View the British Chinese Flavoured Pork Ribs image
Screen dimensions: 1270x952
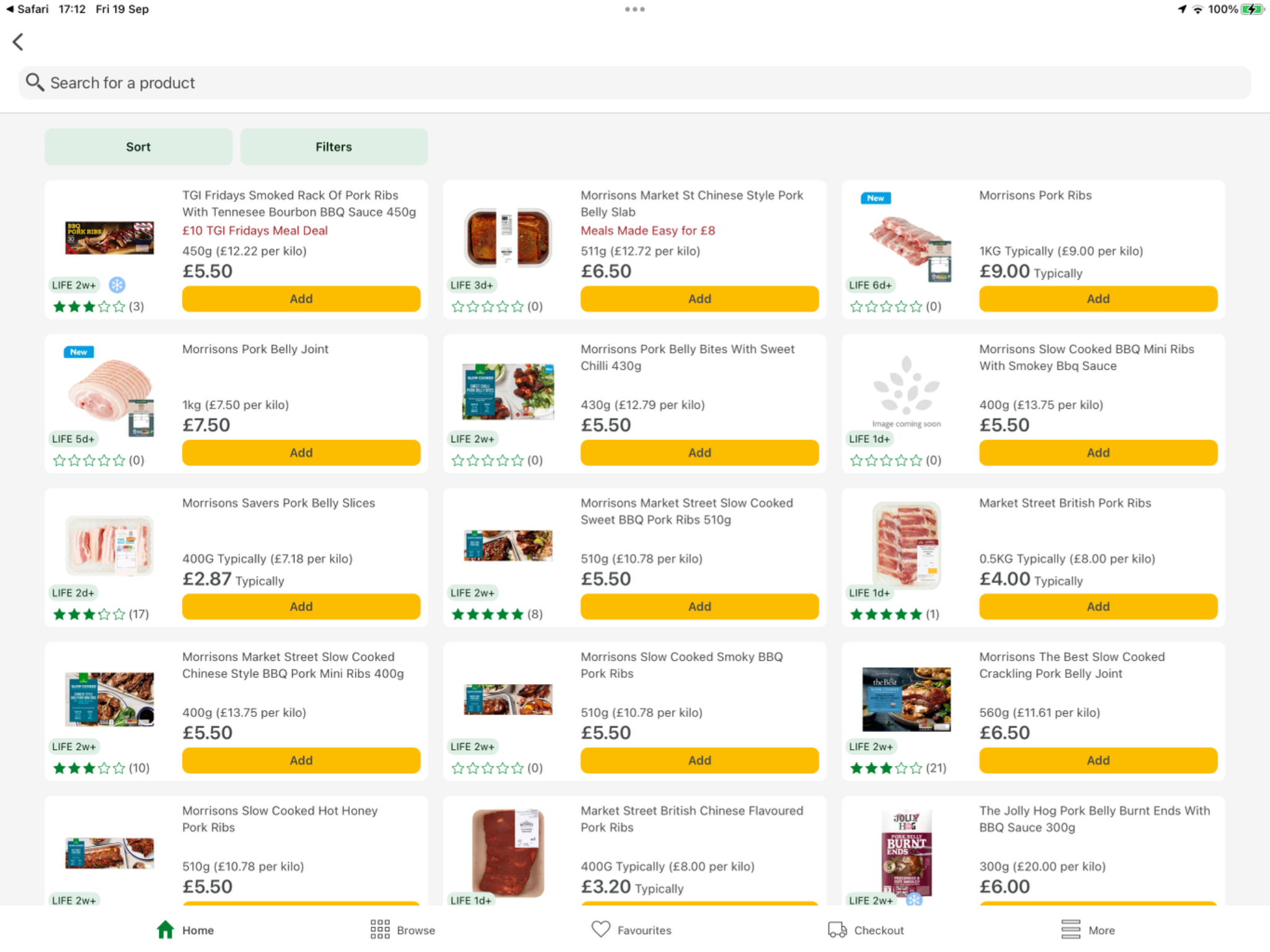click(x=508, y=853)
